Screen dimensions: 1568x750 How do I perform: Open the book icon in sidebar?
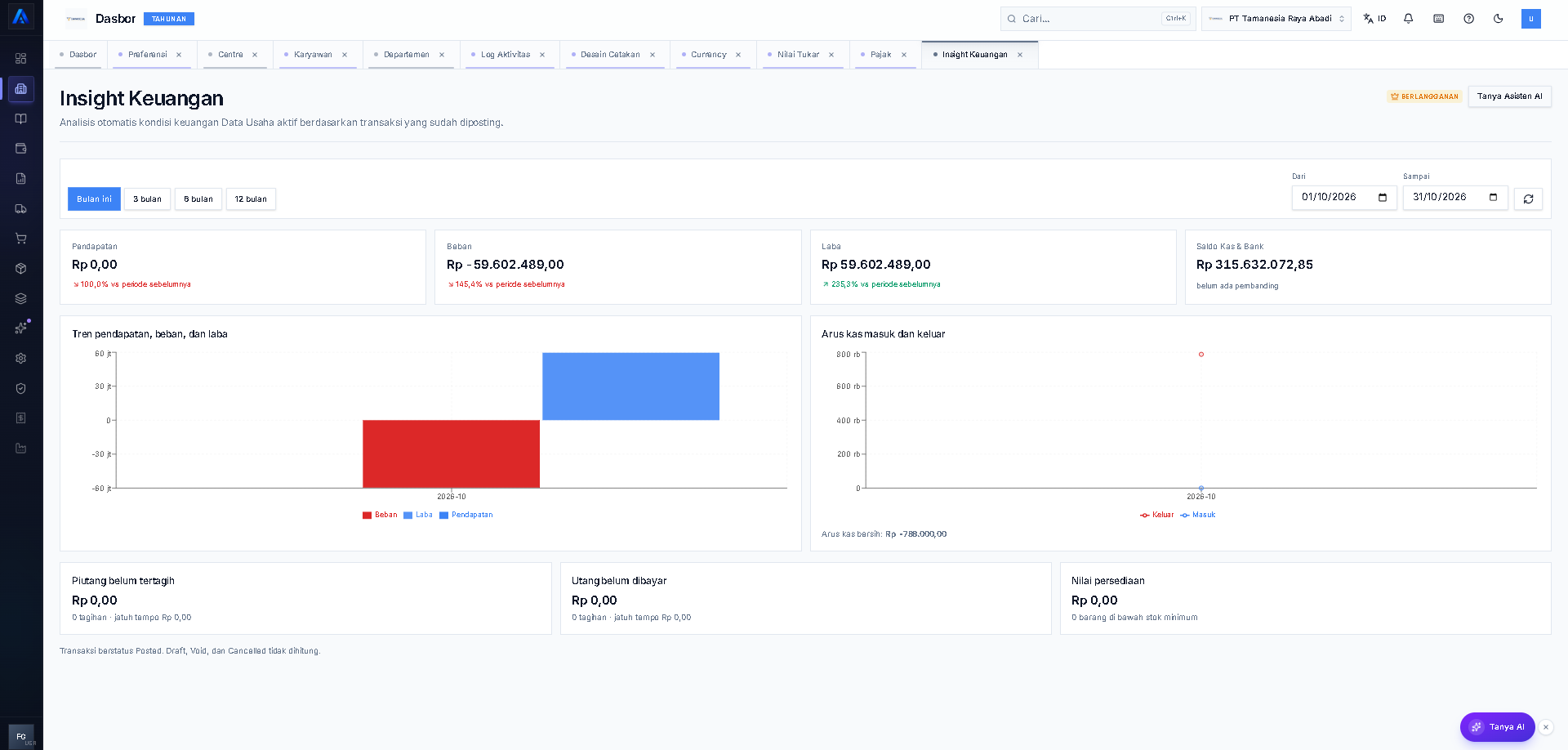21,118
